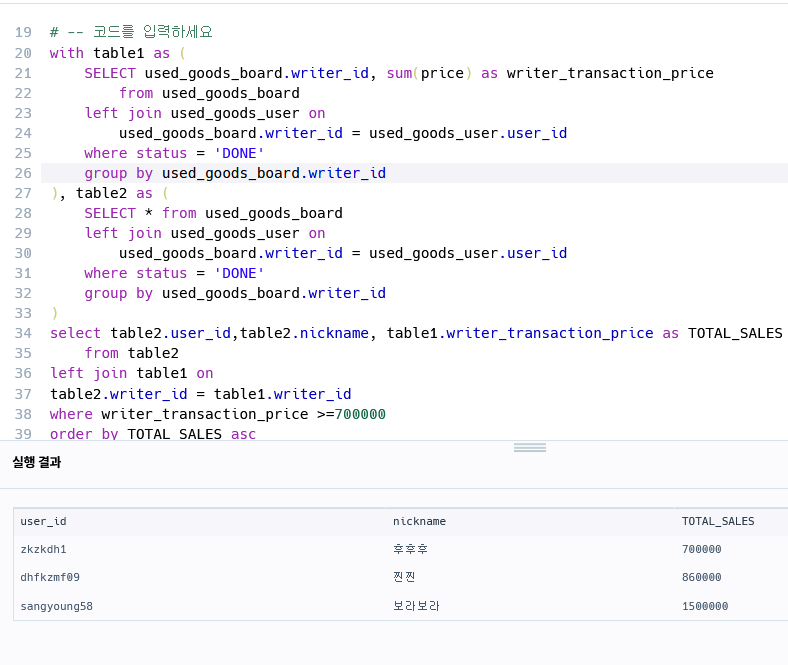This screenshot has height=665, width=788.
Task: Click line 27 'table2 as ('
Action: [x=122, y=193]
